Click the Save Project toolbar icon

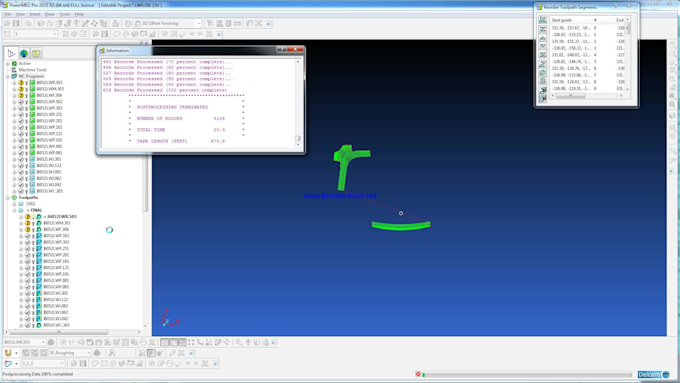[16, 23]
